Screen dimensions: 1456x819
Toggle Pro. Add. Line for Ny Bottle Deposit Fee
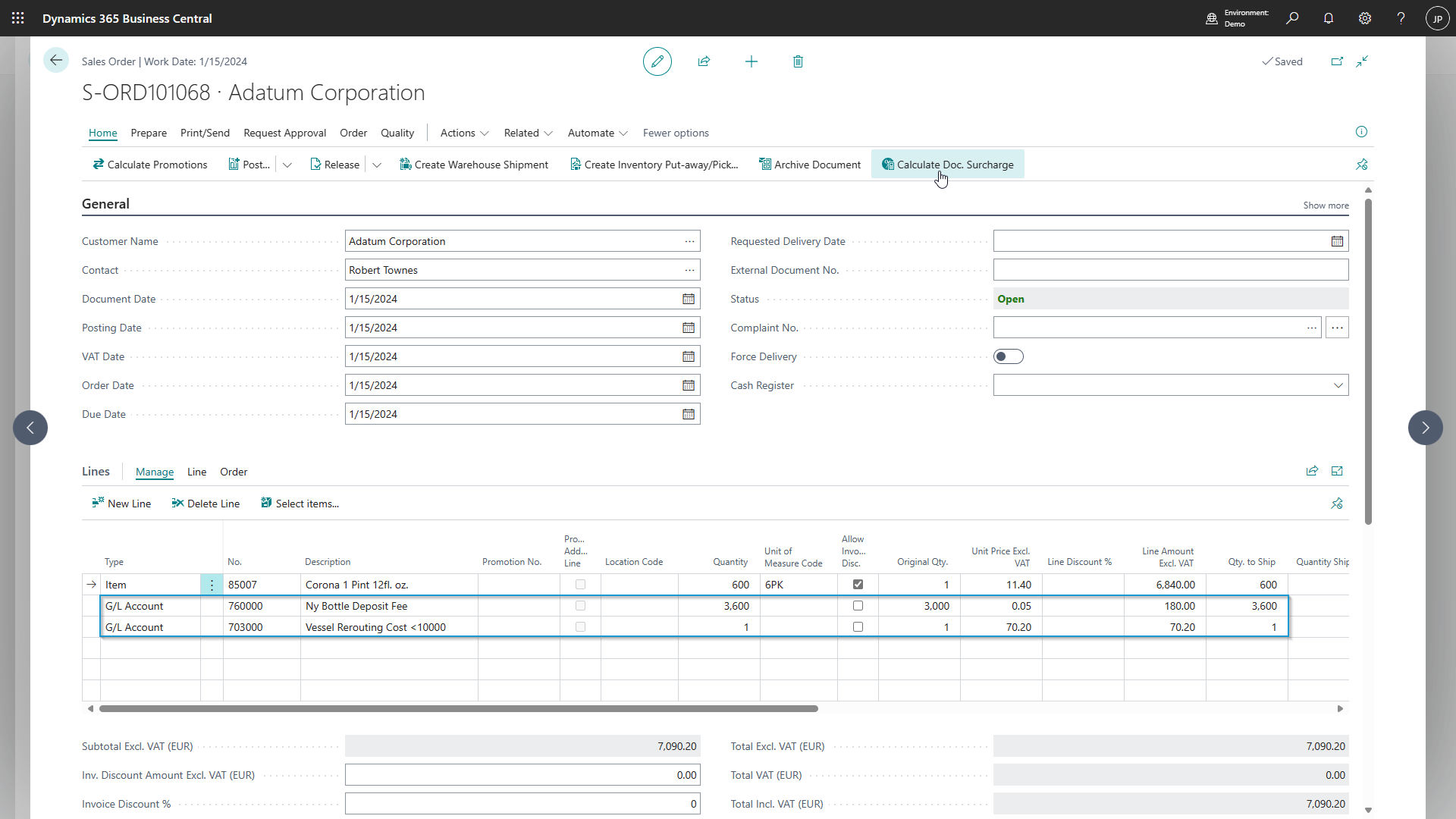[x=580, y=606]
